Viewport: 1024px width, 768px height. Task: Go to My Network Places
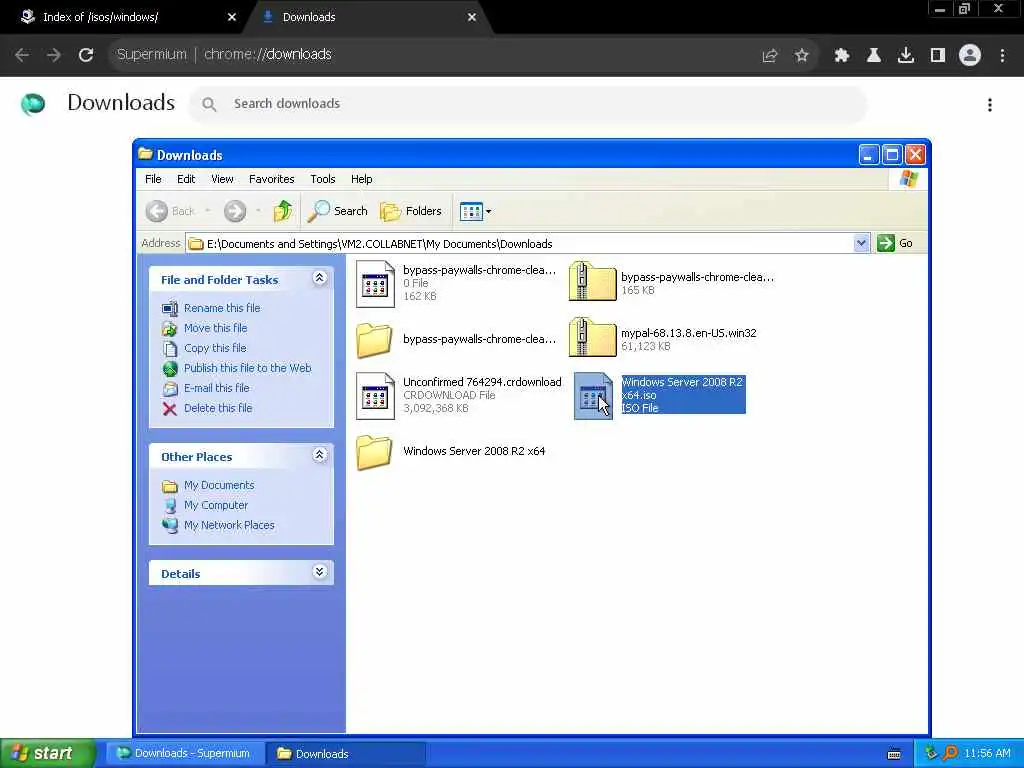[229, 525]
